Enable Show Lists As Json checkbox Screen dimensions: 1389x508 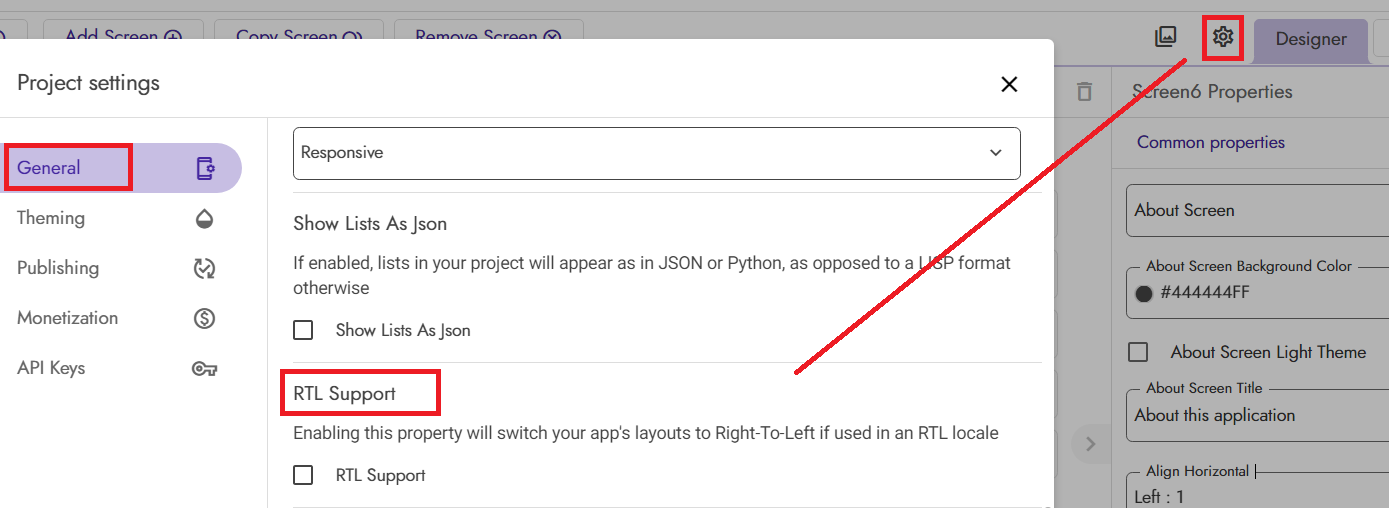pos(303,330)
